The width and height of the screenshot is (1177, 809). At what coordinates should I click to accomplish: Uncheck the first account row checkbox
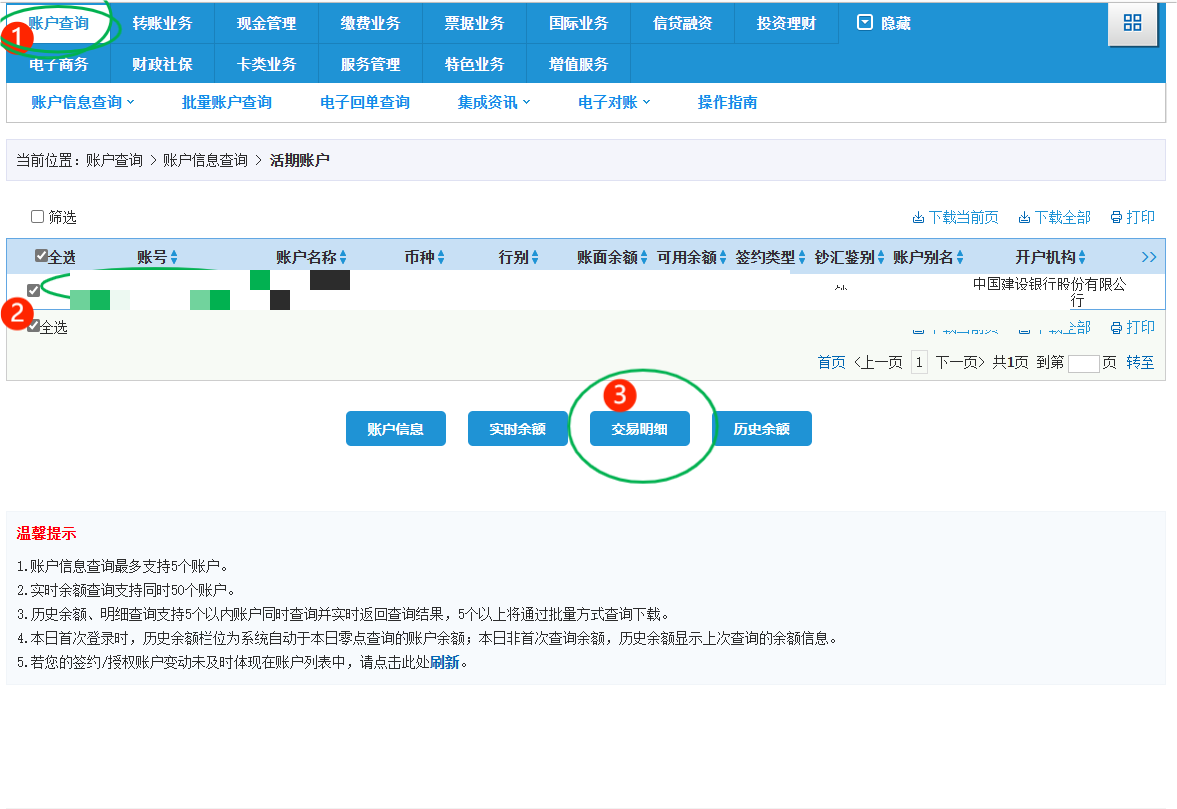pyautogui.click(x=34, y=291)
